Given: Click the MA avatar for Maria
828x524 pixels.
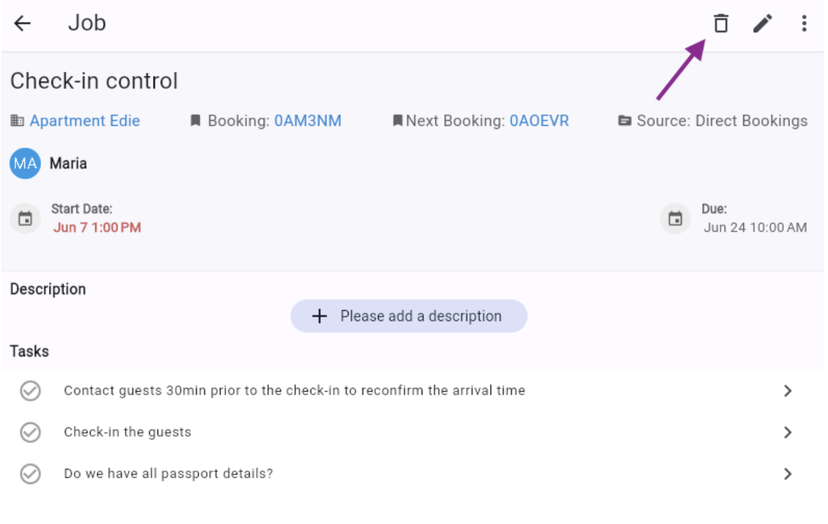Looking at the screenshot, I should 25,163.
